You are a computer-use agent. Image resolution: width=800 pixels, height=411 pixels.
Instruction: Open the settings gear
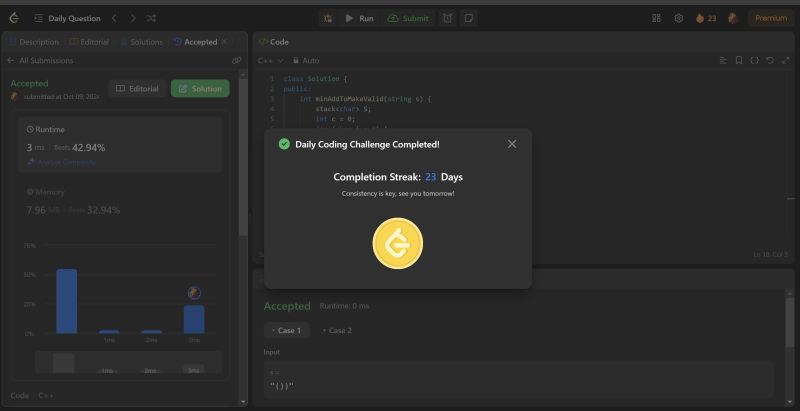pyautogui.click(x=679, y=18)
